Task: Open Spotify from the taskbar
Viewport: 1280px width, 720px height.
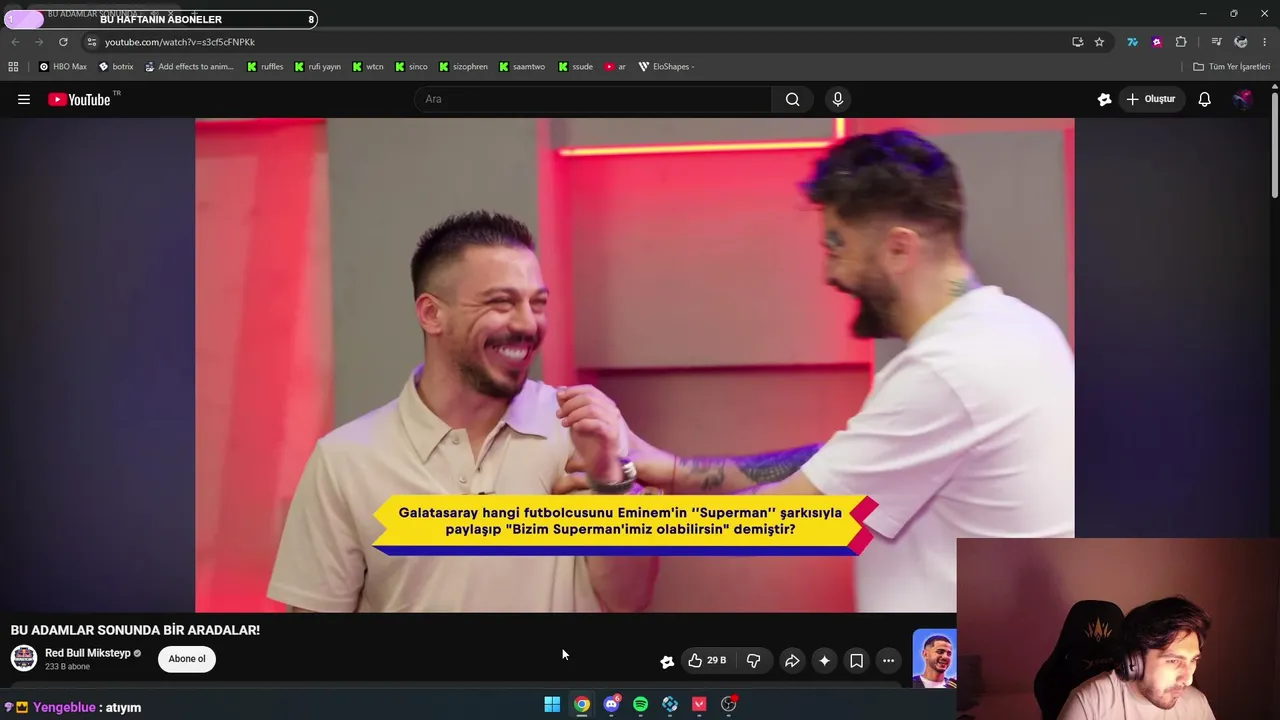Action: coord(640,704)
